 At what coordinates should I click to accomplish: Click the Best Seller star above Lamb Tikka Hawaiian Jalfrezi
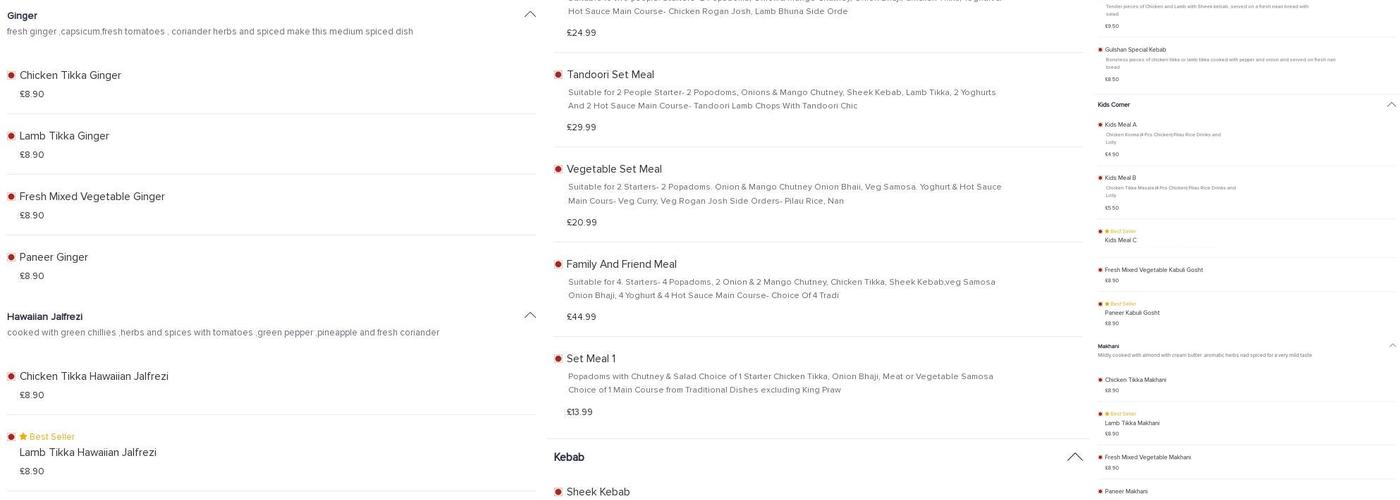pyautogui.click(x=23, y=437)
